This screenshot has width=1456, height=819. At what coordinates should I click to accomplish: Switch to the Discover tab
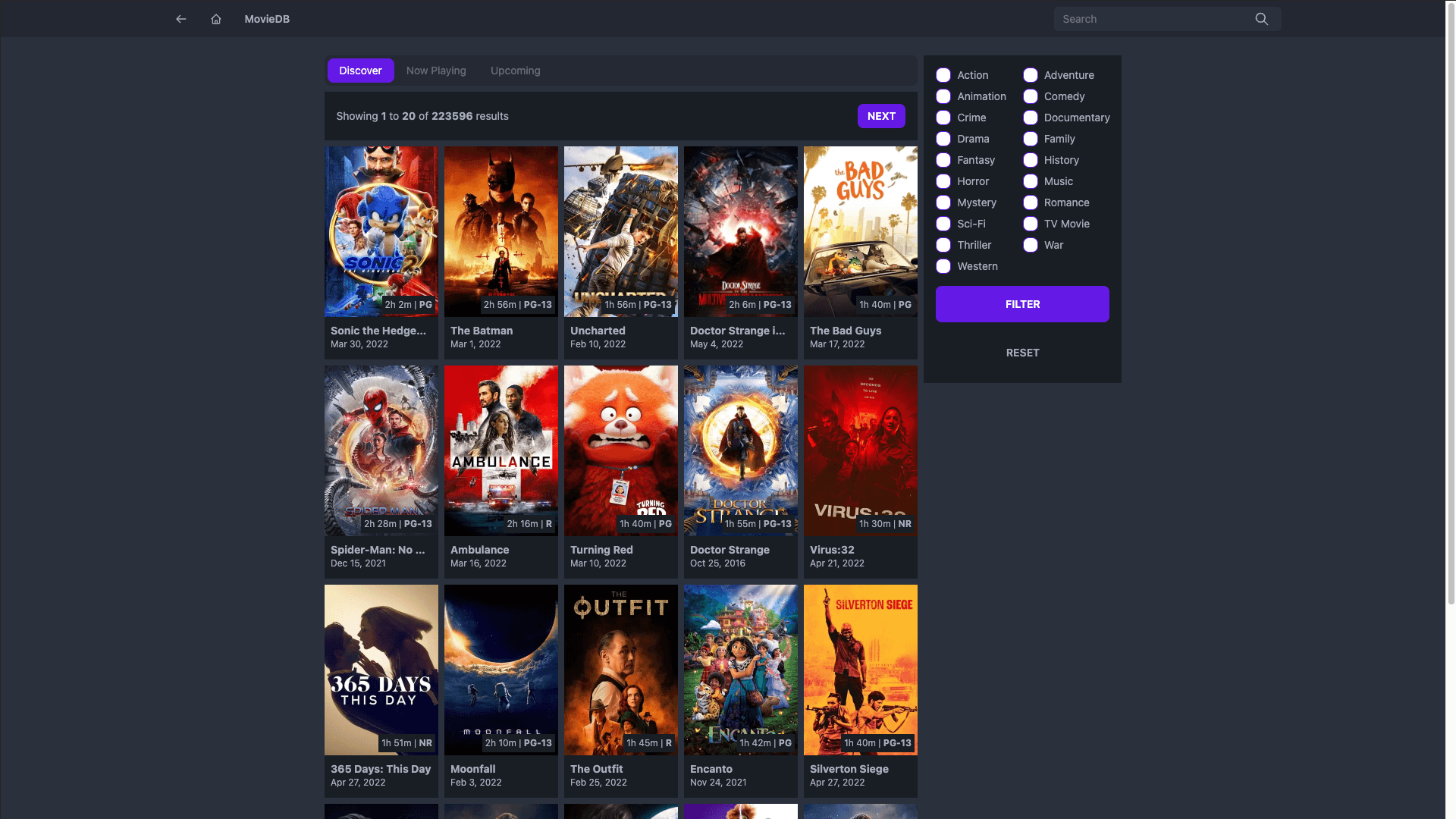click(x=360, y=71)
